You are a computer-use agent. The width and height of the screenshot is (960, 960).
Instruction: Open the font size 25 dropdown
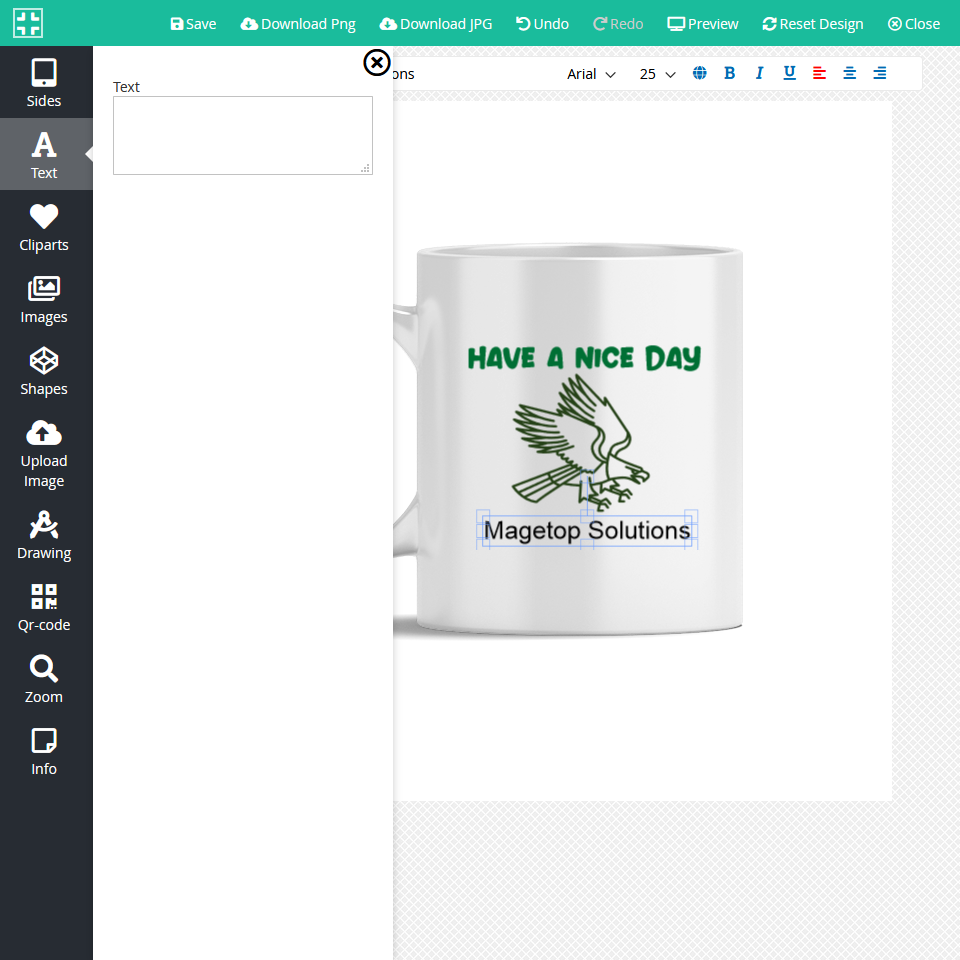(x=658, y=74)
